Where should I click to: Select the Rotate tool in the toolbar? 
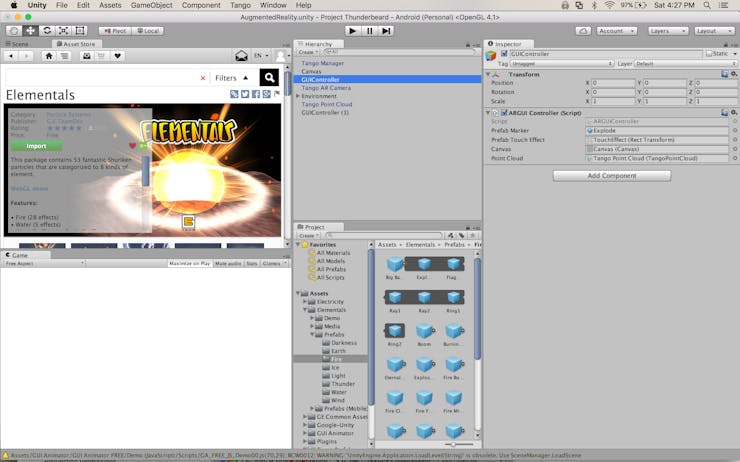(47, 31)
